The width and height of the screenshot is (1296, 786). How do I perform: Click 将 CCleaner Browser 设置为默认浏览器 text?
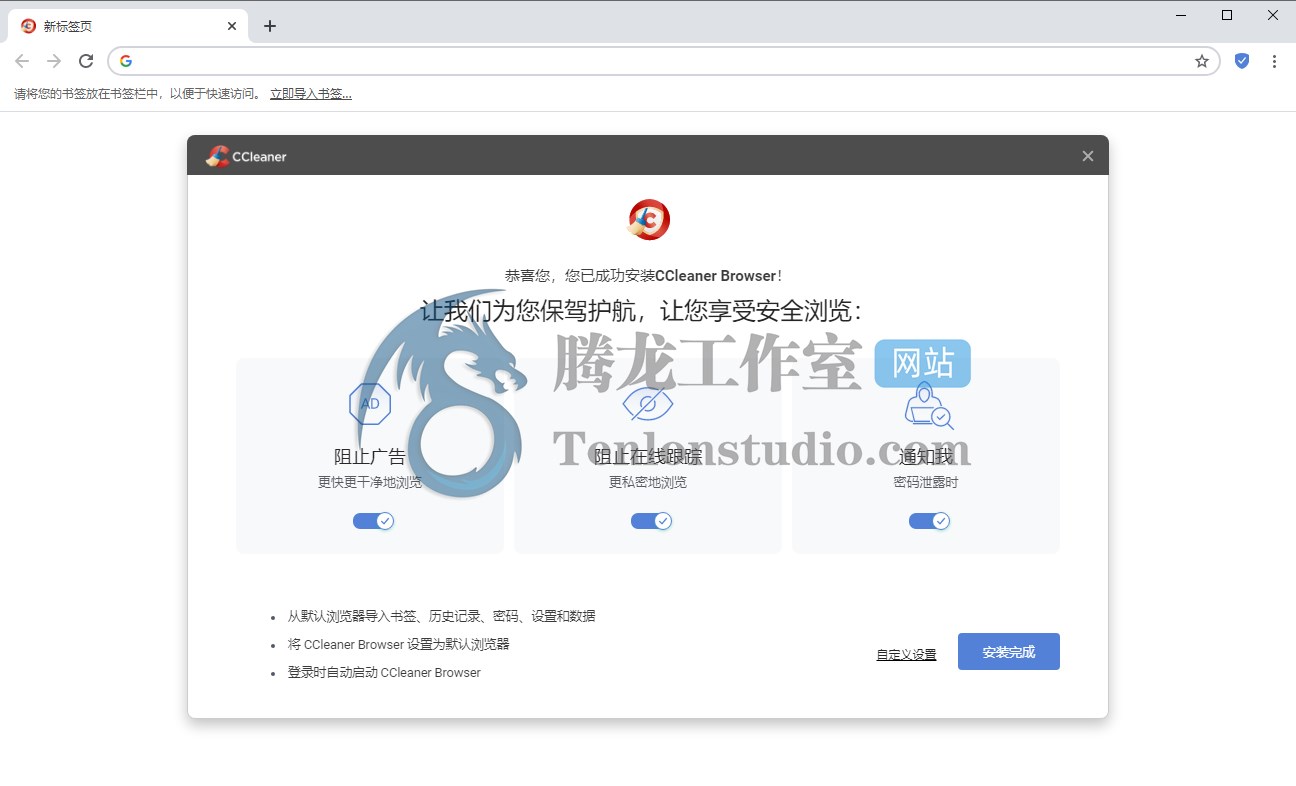click(x=399, y=644)
